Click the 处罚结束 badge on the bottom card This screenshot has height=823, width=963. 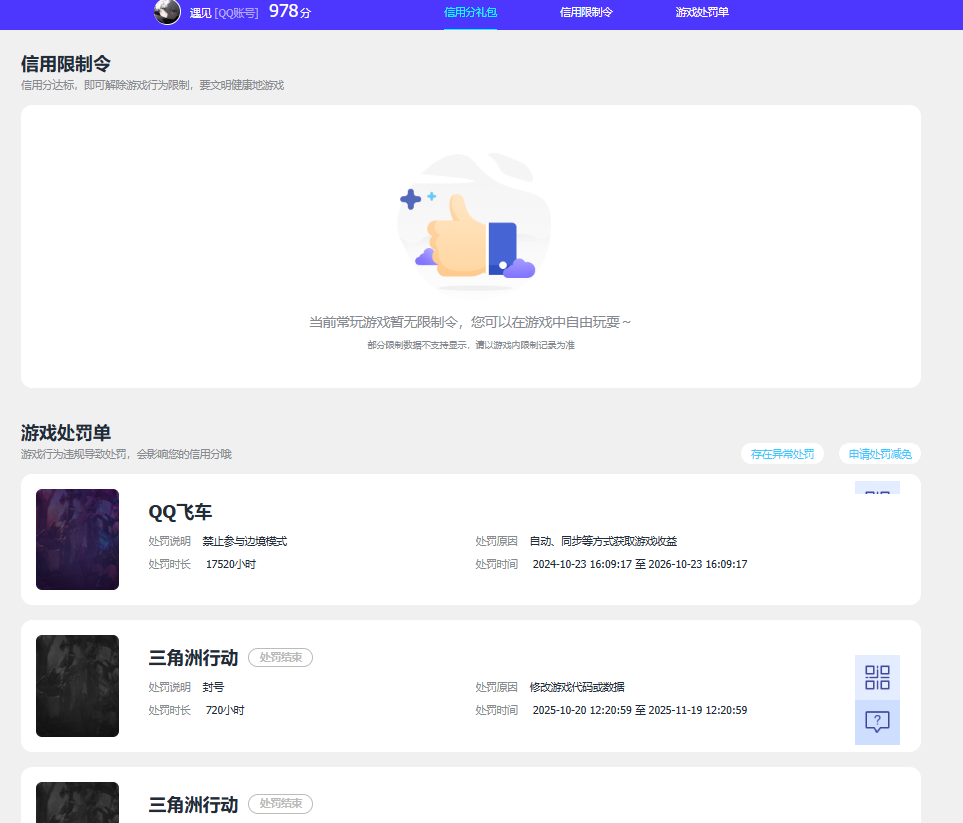pos(281,803)
